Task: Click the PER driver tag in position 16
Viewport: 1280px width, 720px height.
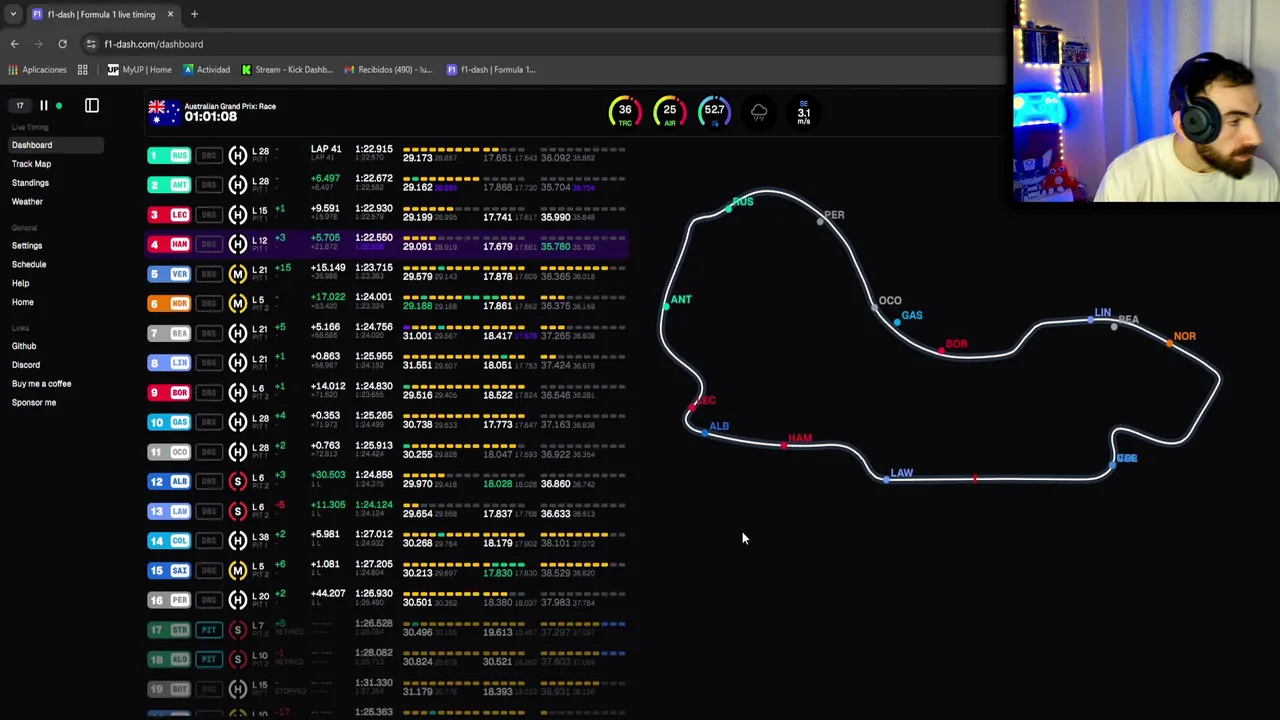Action: (x=169, y=600)
